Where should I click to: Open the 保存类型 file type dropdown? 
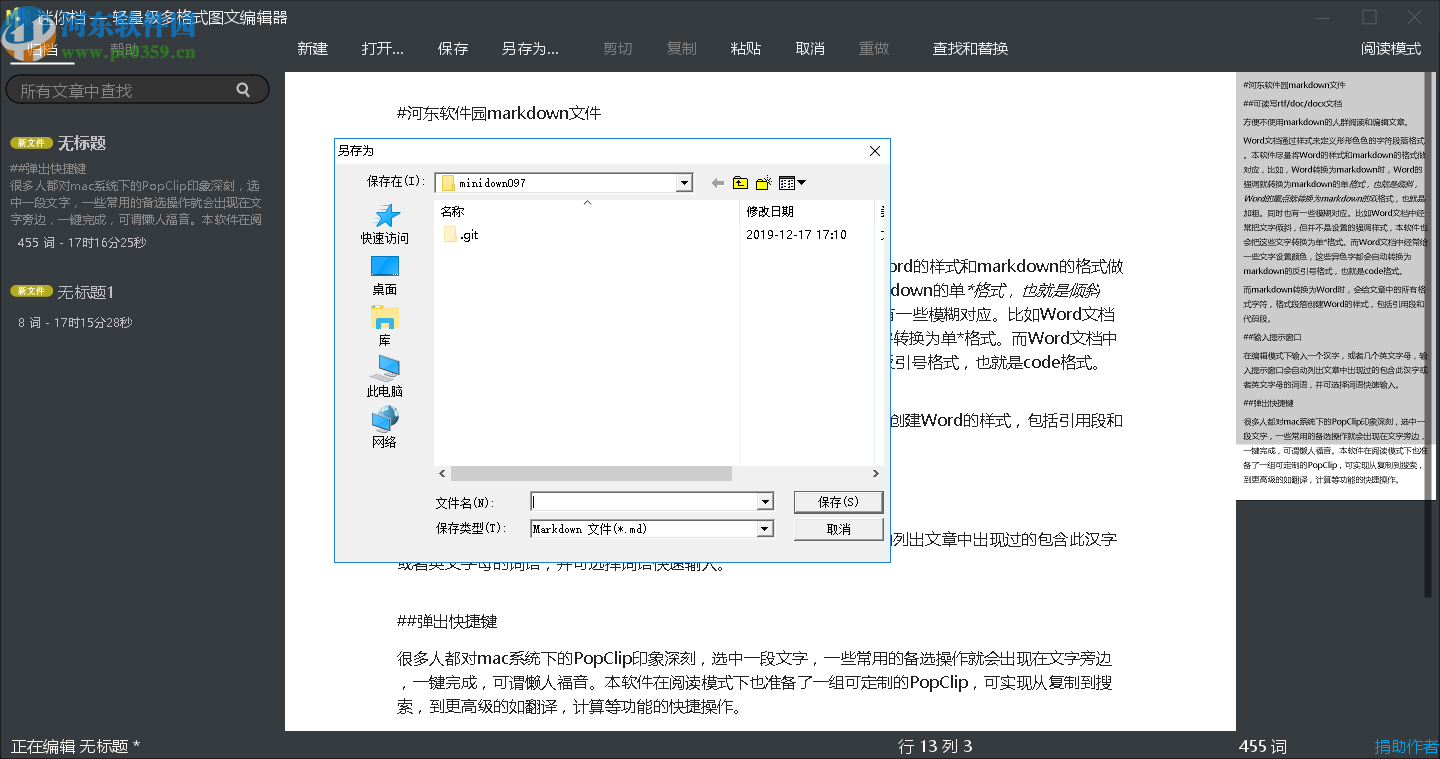765,528
